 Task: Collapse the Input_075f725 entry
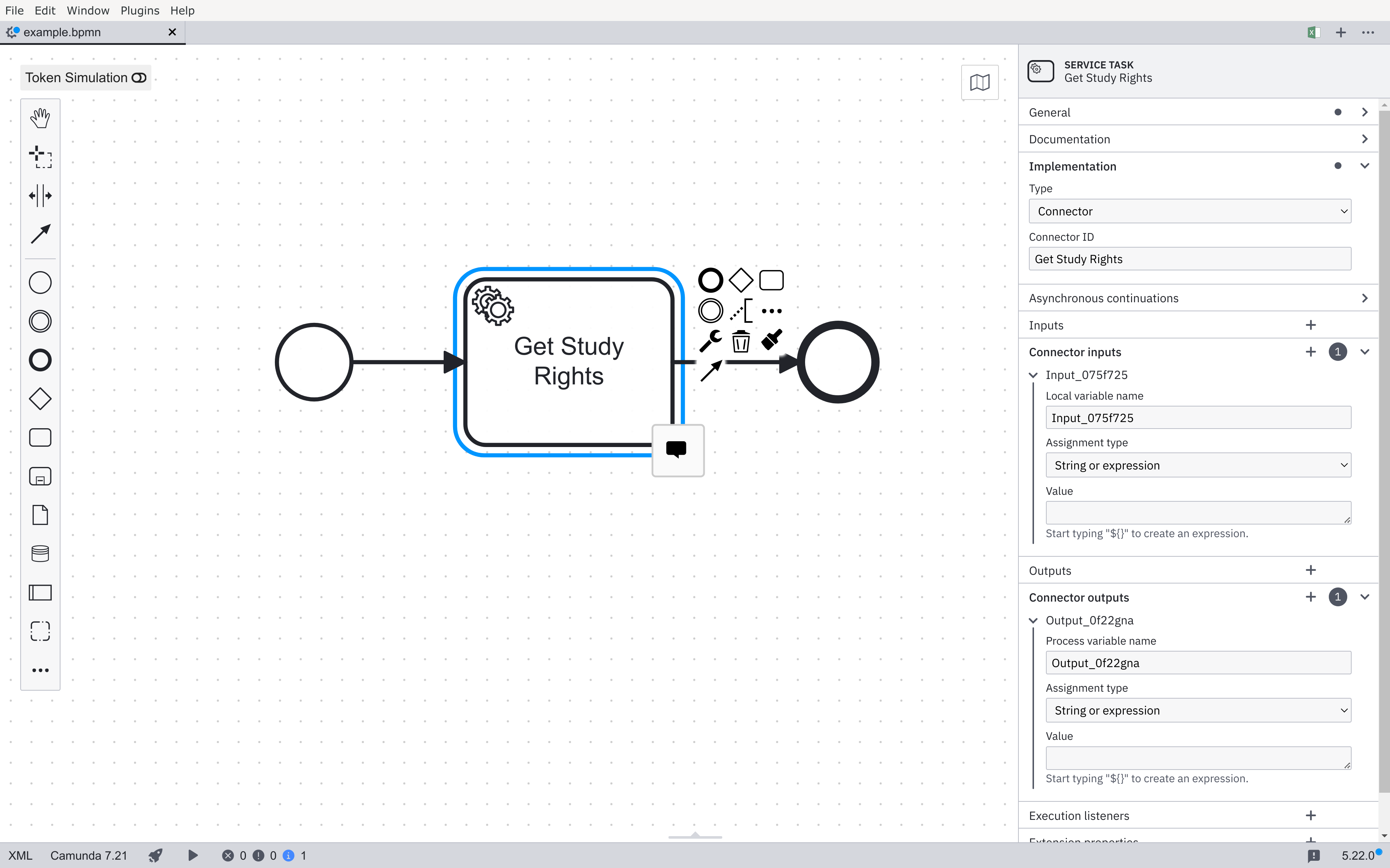[1033, 375]
